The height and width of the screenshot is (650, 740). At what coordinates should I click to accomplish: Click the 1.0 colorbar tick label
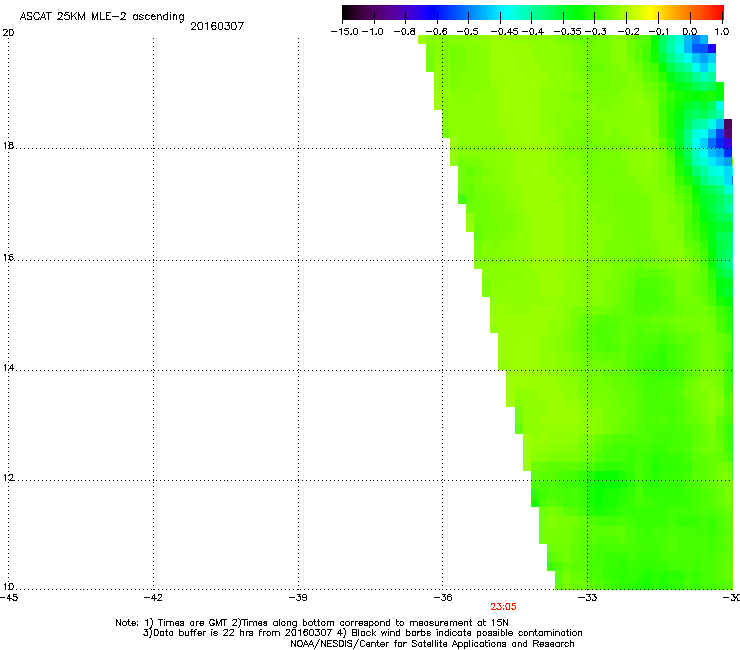(722, 32)
